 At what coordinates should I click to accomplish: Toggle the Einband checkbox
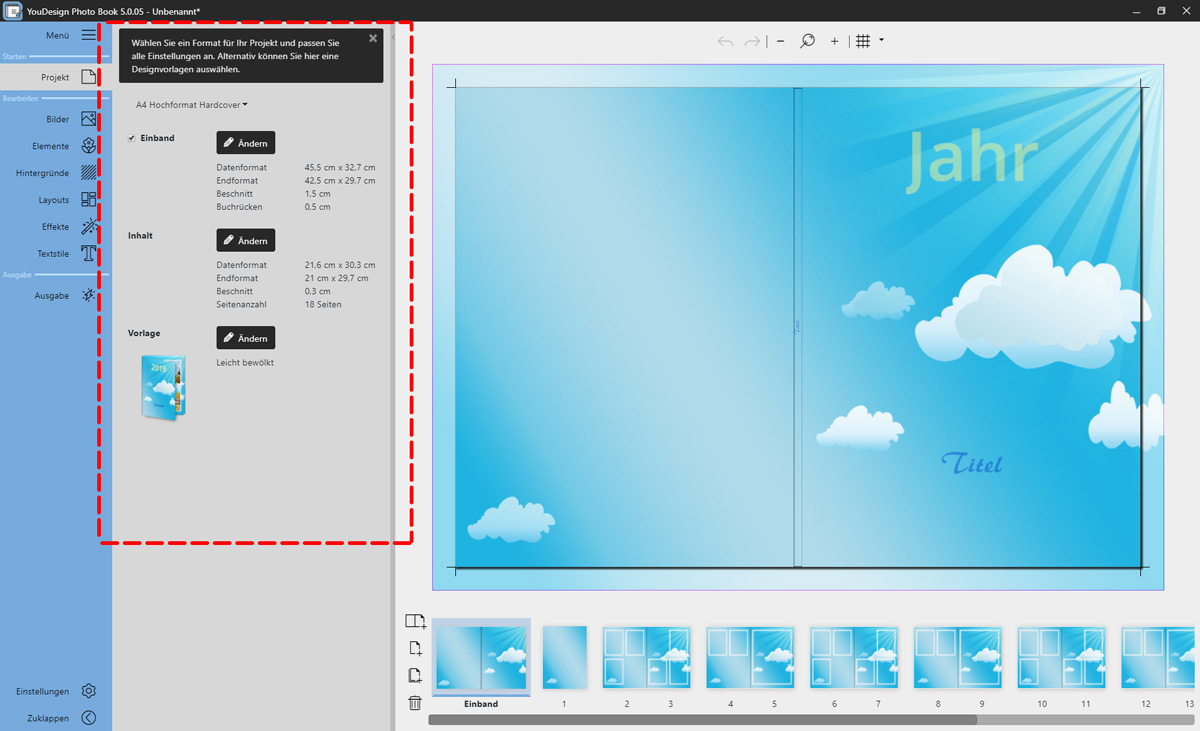click(x=132, y=138)
